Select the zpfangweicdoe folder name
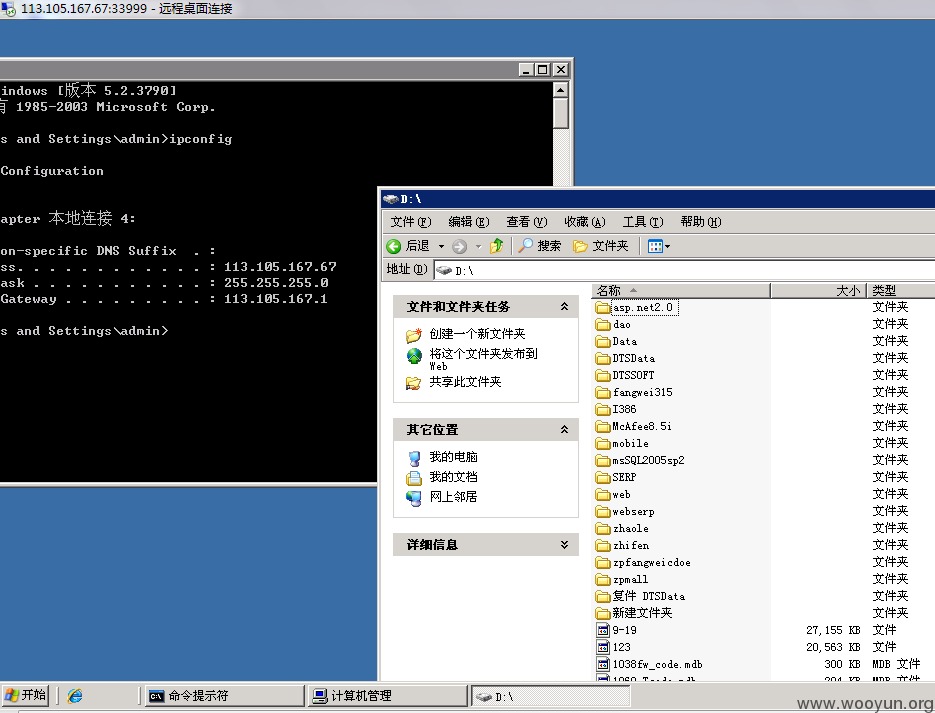This screenshot has width=935, height=713. pyautogui.click(x=651, y=562)
